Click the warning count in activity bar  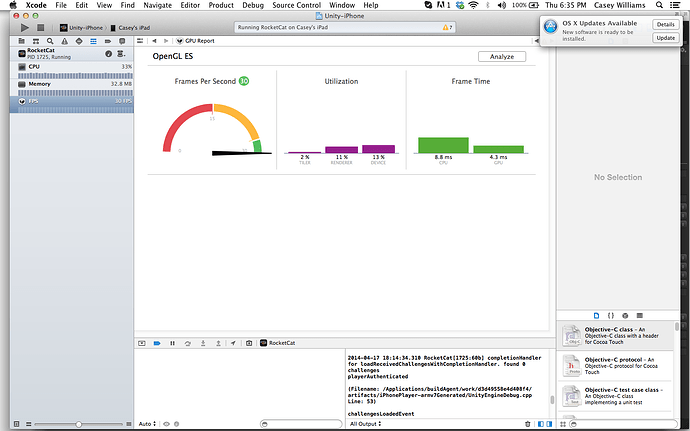[x=447, y=27]
